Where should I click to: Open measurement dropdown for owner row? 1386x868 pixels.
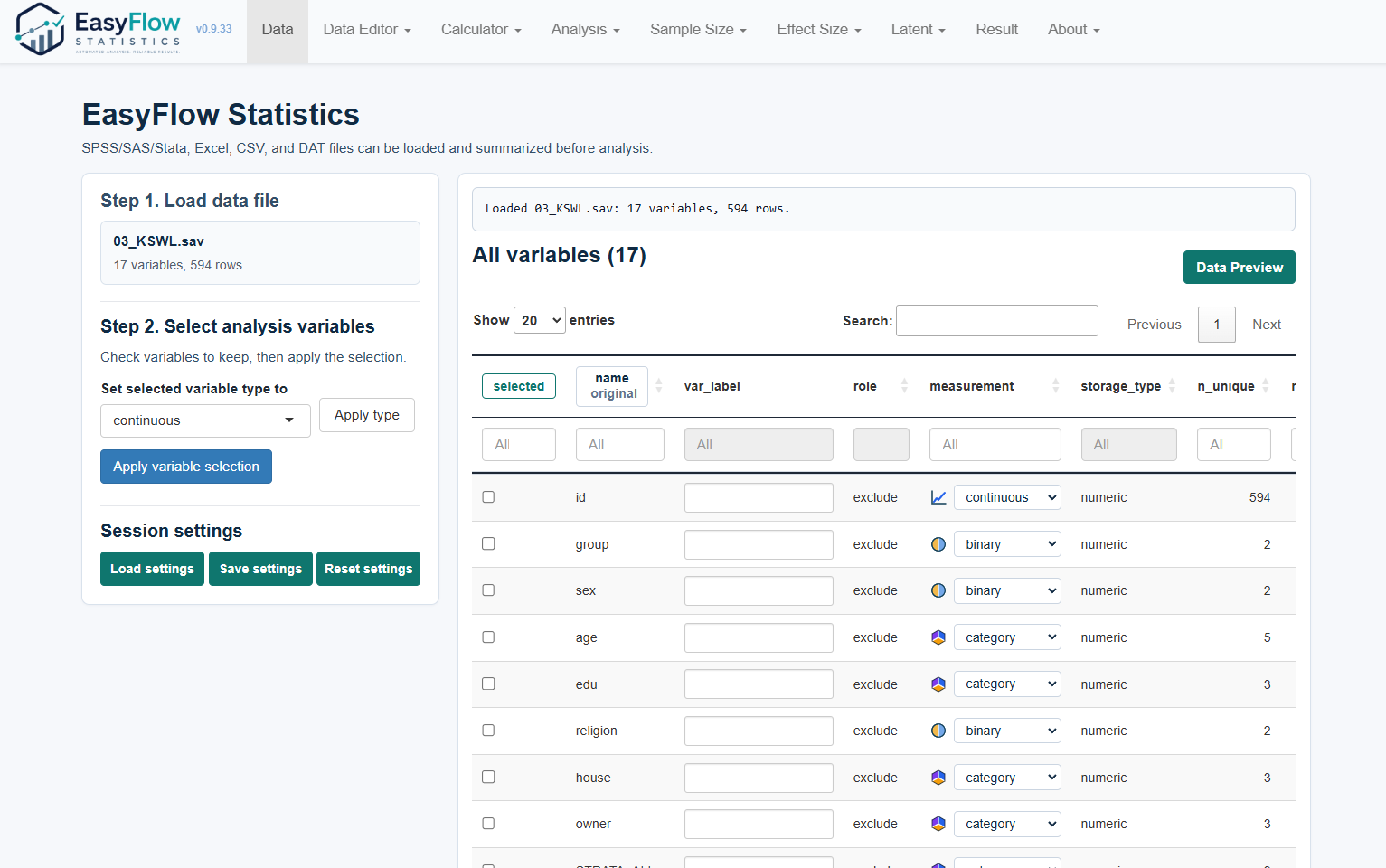[1007, 824]
